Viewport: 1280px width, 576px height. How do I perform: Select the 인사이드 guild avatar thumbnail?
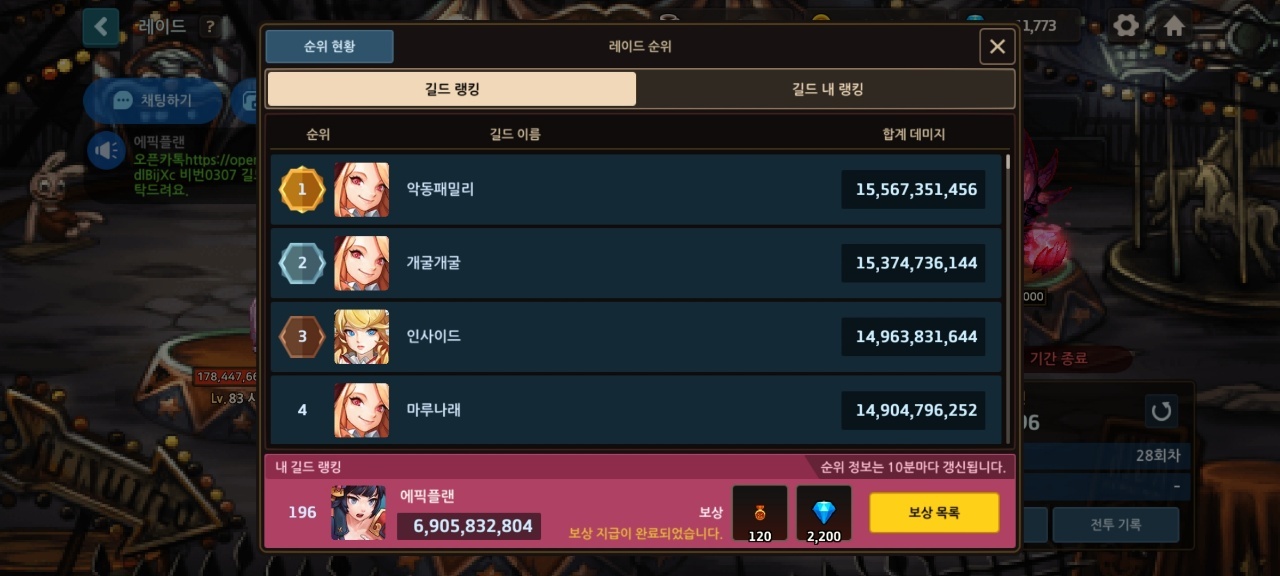coord(361,337)
